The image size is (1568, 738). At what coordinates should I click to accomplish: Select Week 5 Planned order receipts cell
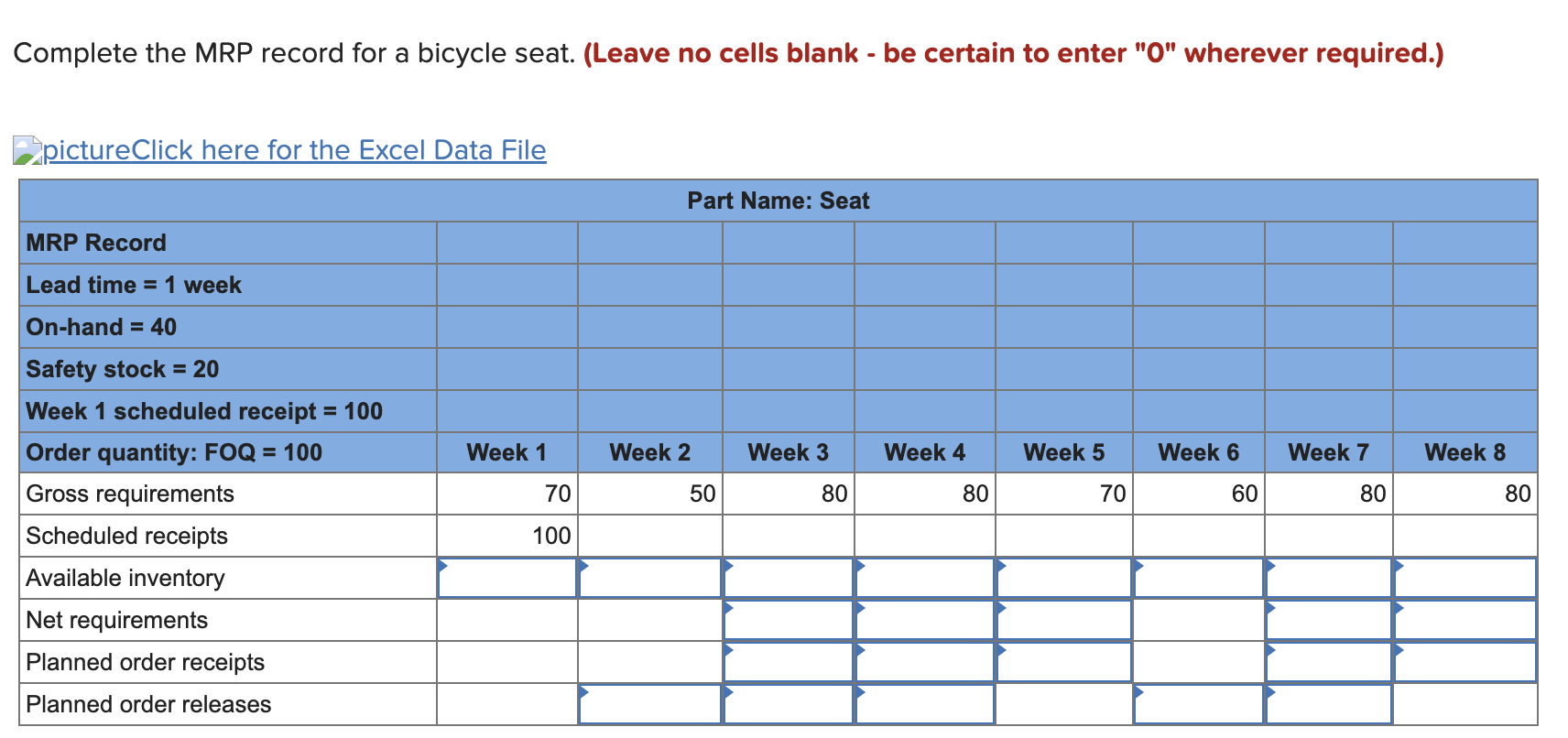1064,662
